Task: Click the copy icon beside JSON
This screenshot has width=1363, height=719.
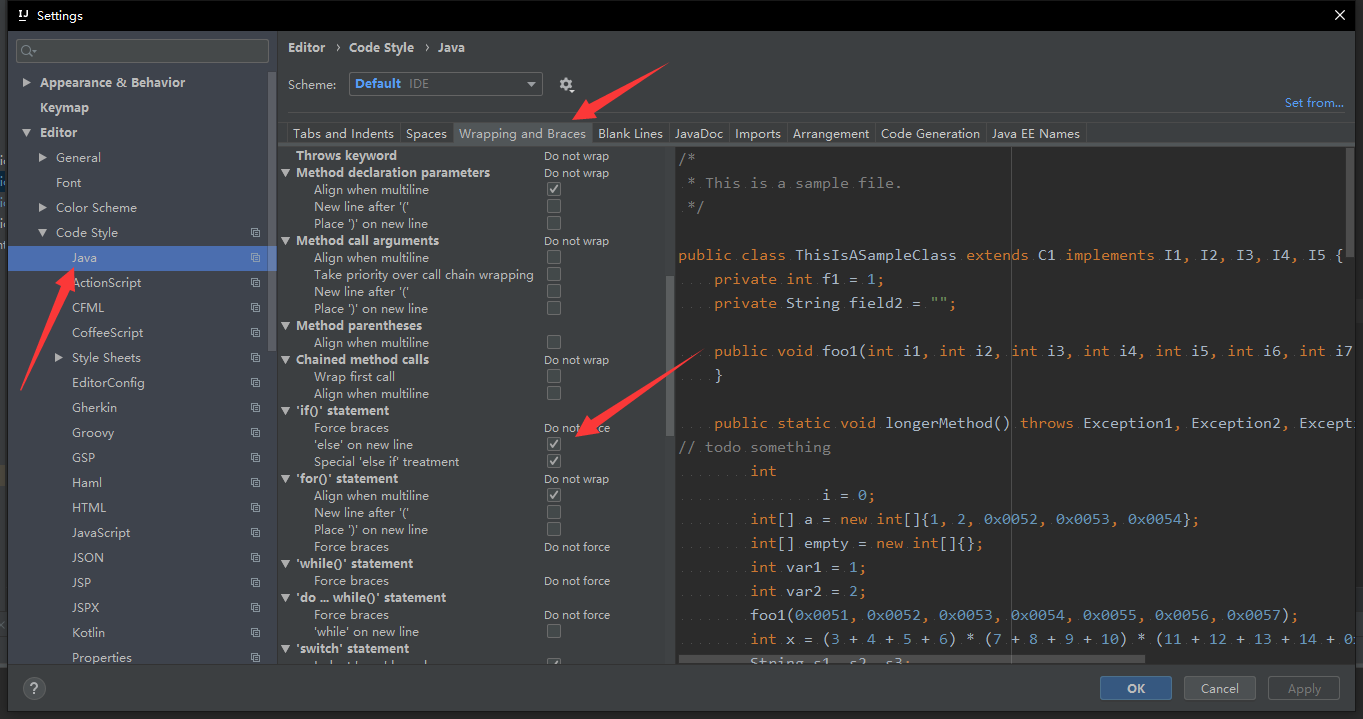Action: [255, 558]
